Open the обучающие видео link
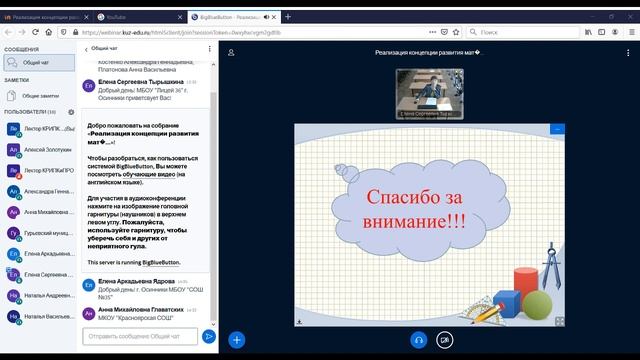 [x=149, y=174]
